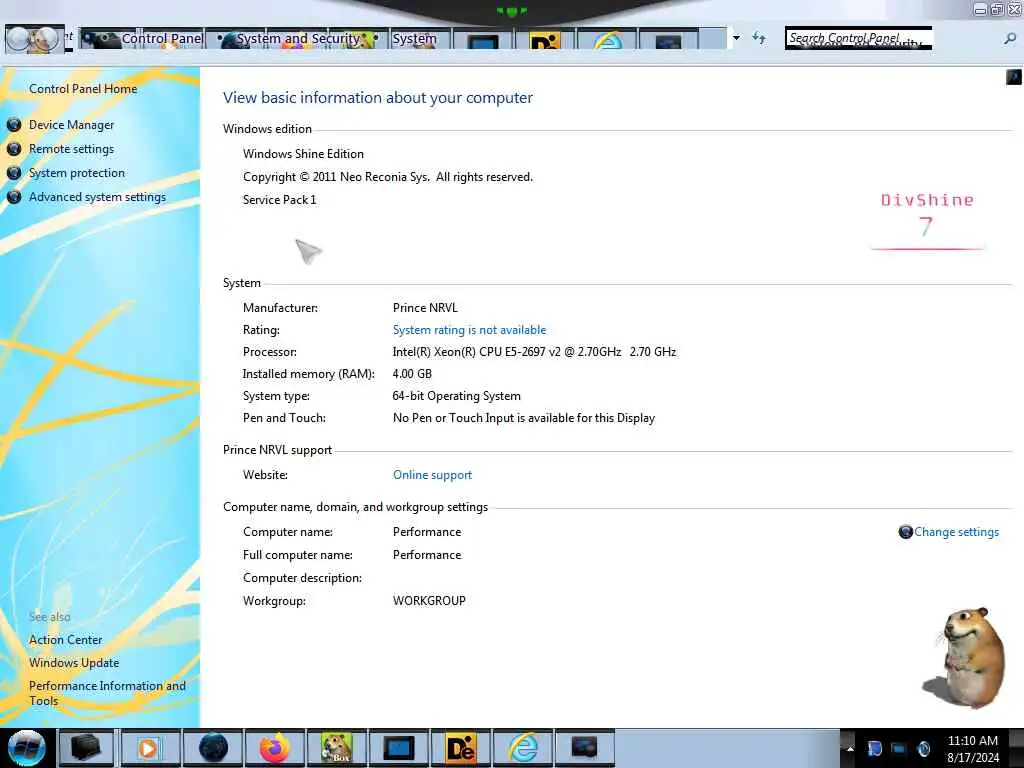The image size is (1024, 768).
Task: Open Control Panel Home
Action: click(x=83, y=89)
